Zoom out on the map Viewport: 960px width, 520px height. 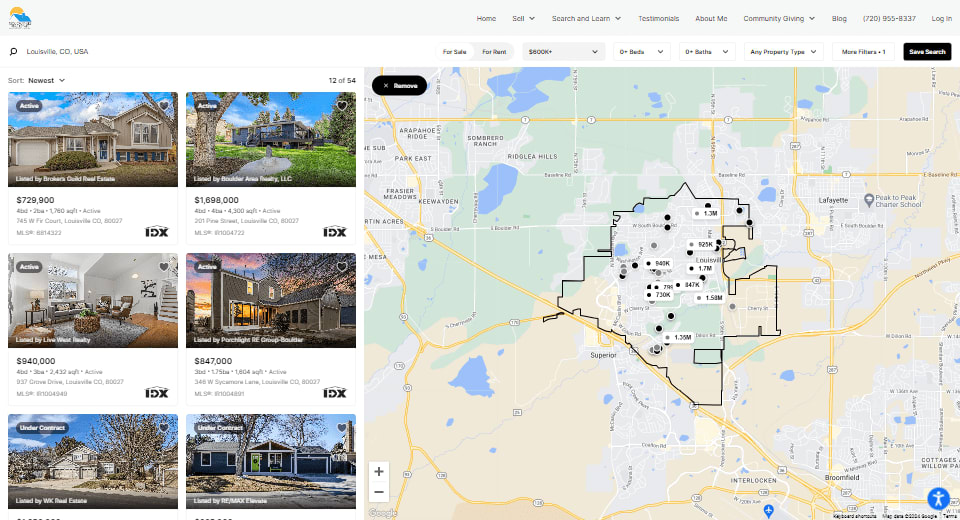point(379,492)
